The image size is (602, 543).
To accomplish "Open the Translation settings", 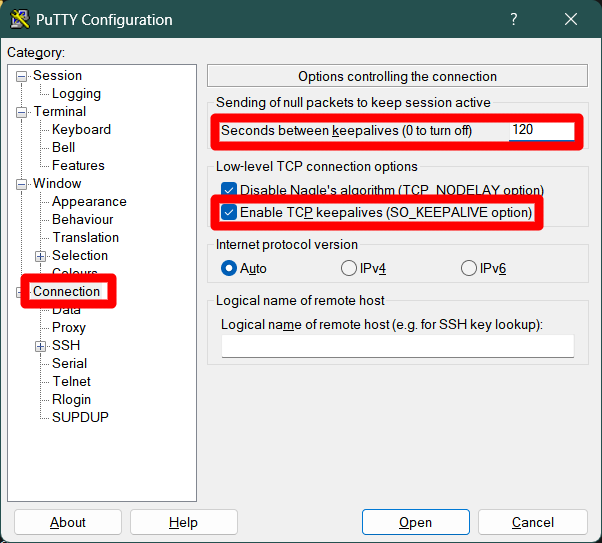I will (85, 237).
